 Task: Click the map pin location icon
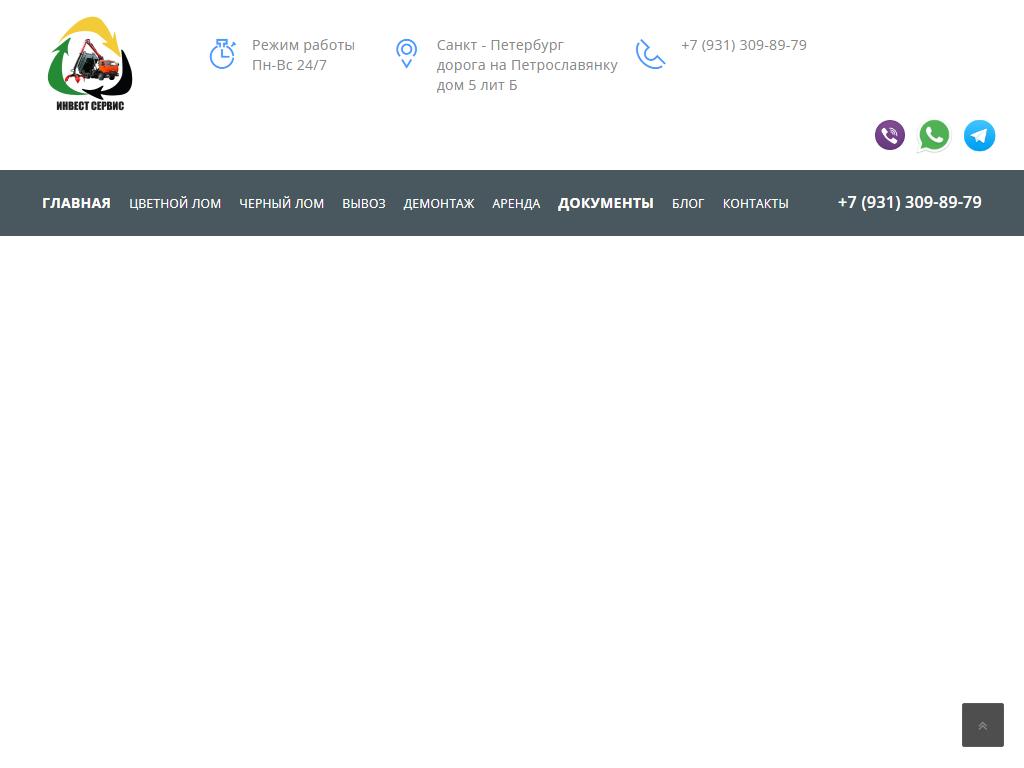pos(406,54)
